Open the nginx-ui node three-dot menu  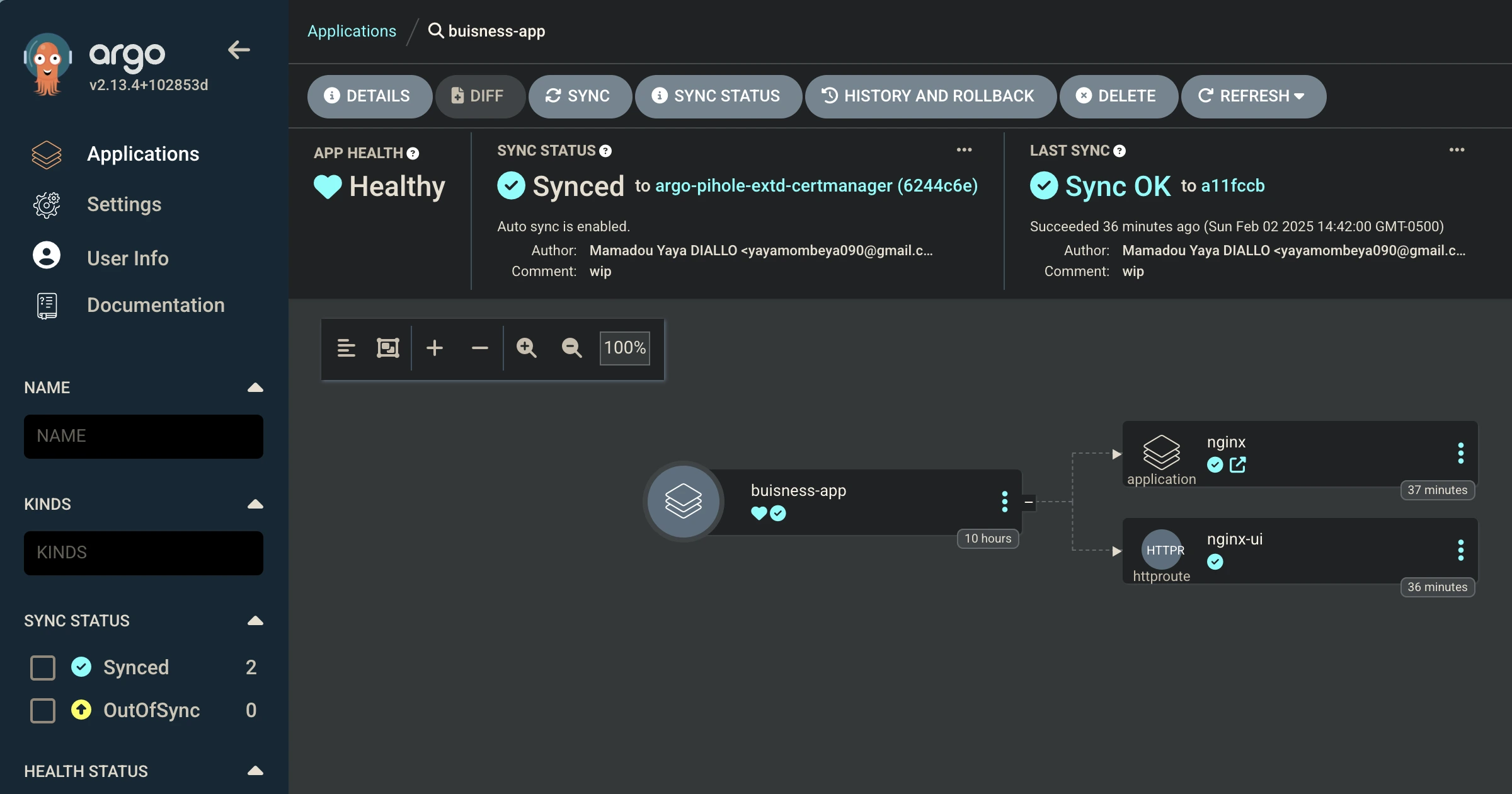[1460, 550]
